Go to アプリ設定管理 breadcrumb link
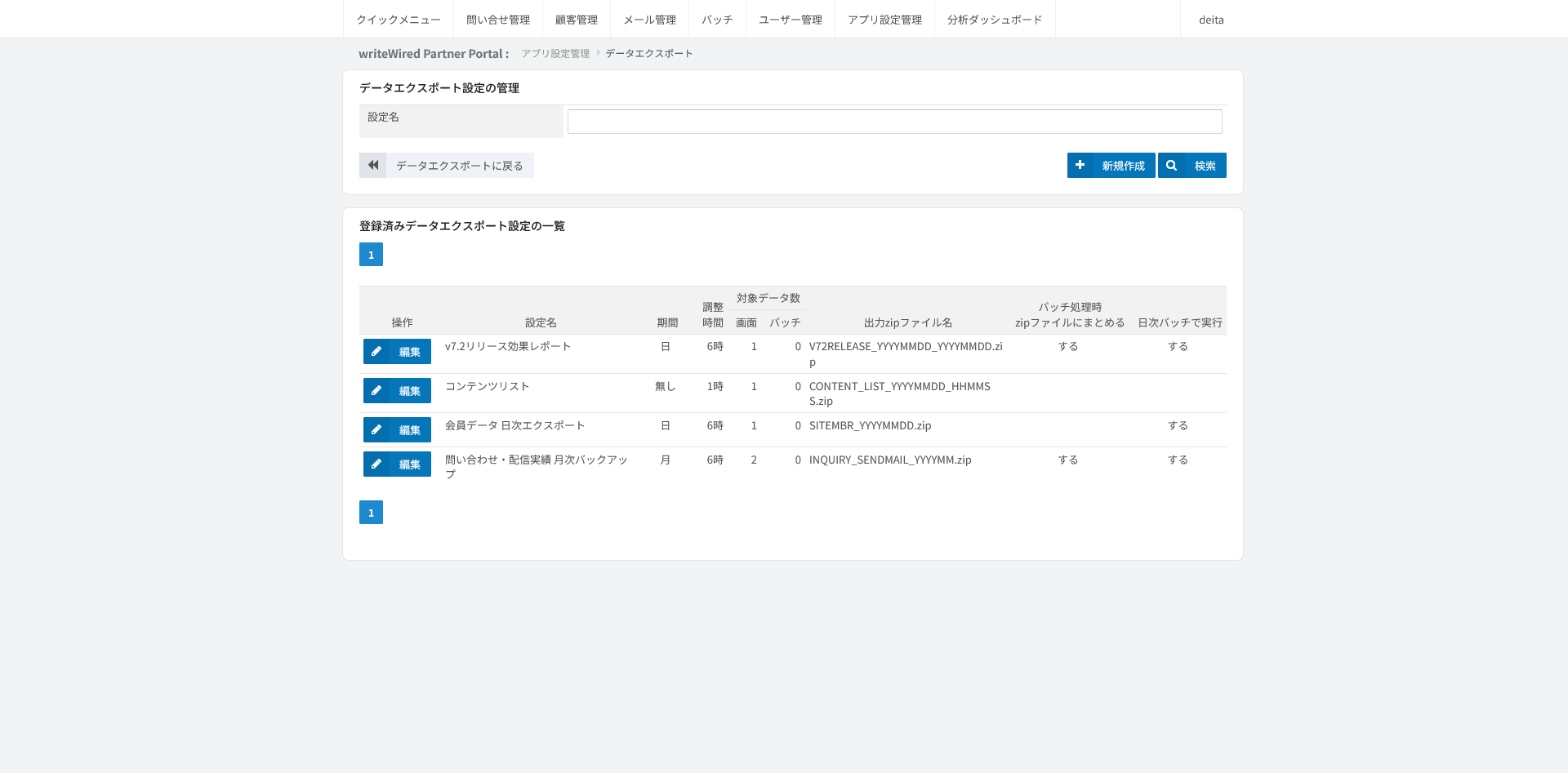Screen dimensions: 1568x773 tap(555, 53)
